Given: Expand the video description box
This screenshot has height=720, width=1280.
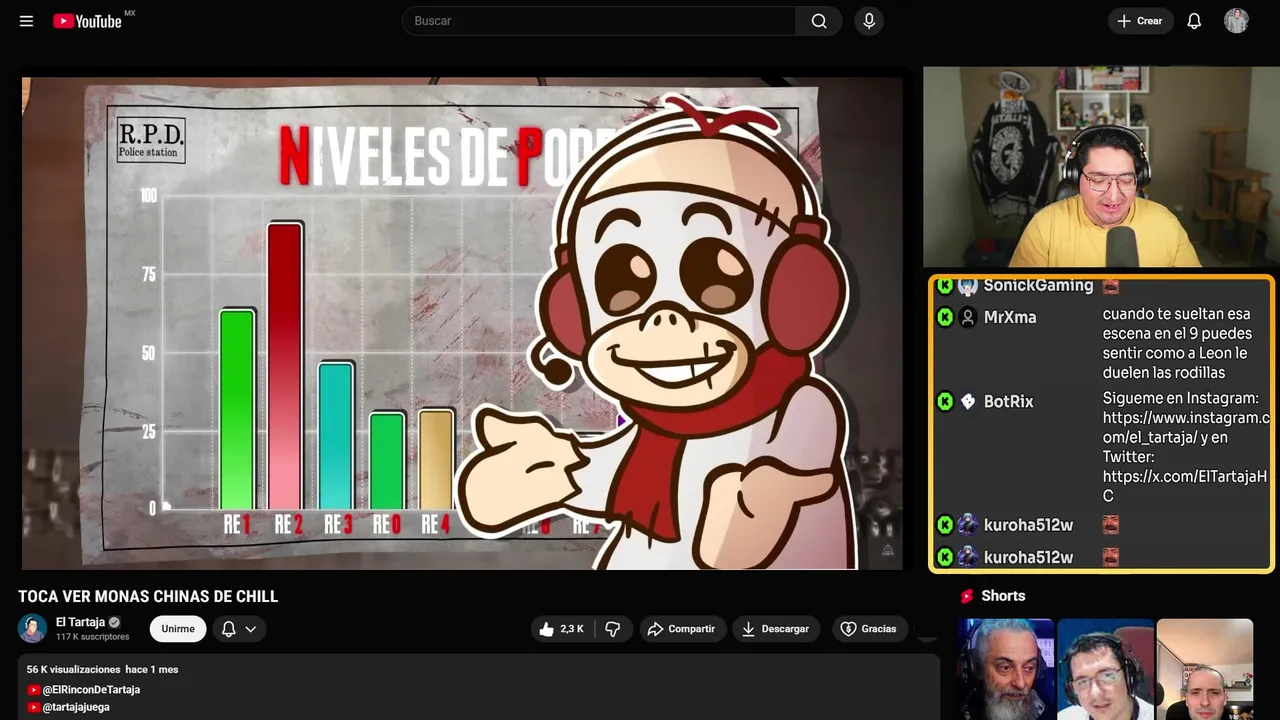Looking at the screenshot, I should (x=479, y=687).
